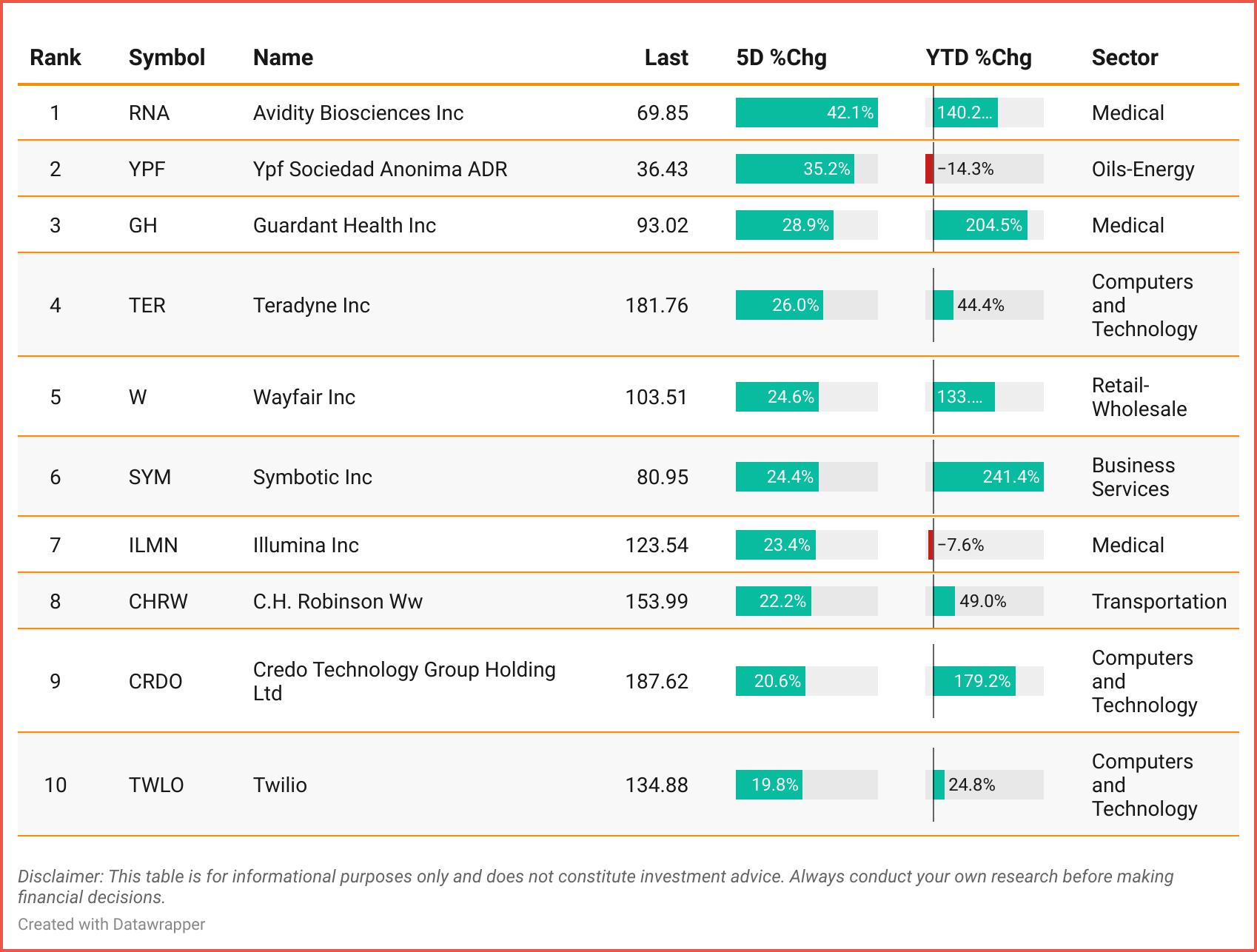1257x952 pixels.
Task: Click the red -14.3% YTD bar
Action: click(x=929, y=170)
